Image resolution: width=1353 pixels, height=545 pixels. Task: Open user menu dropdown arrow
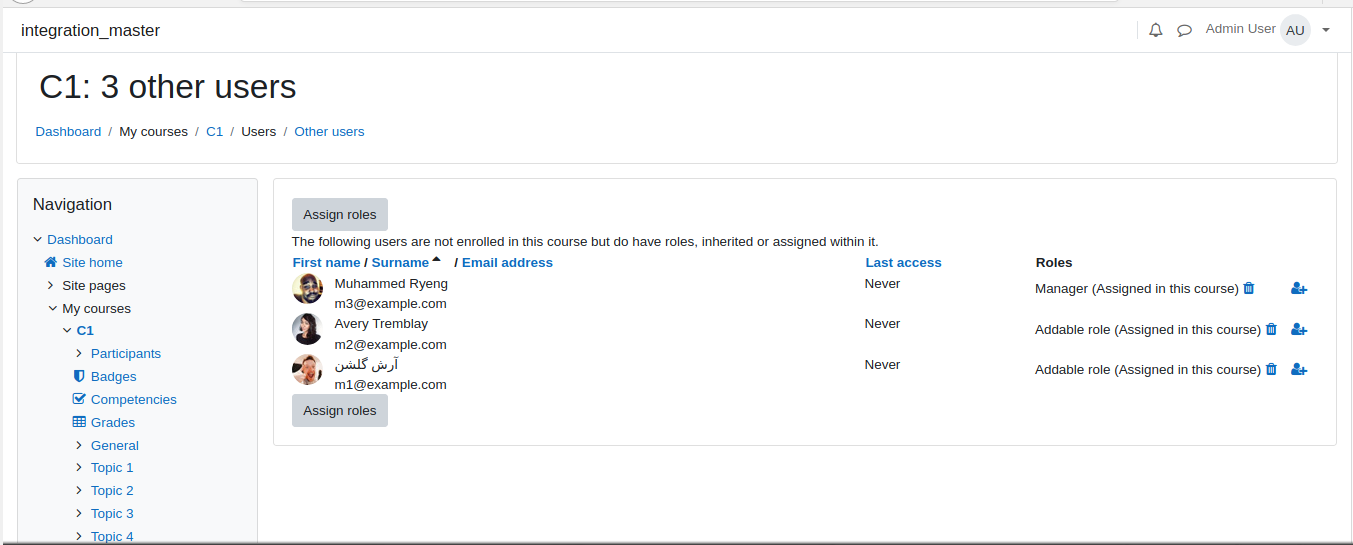click(1326, 30)
